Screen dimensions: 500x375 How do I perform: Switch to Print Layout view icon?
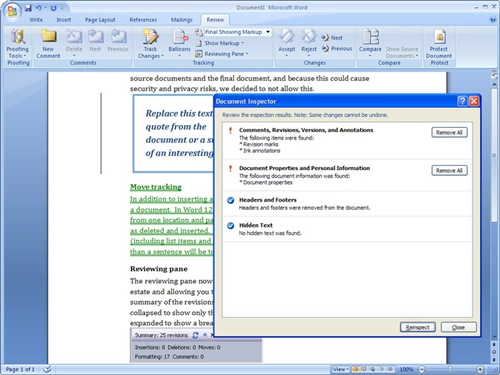tap(356, 369)
